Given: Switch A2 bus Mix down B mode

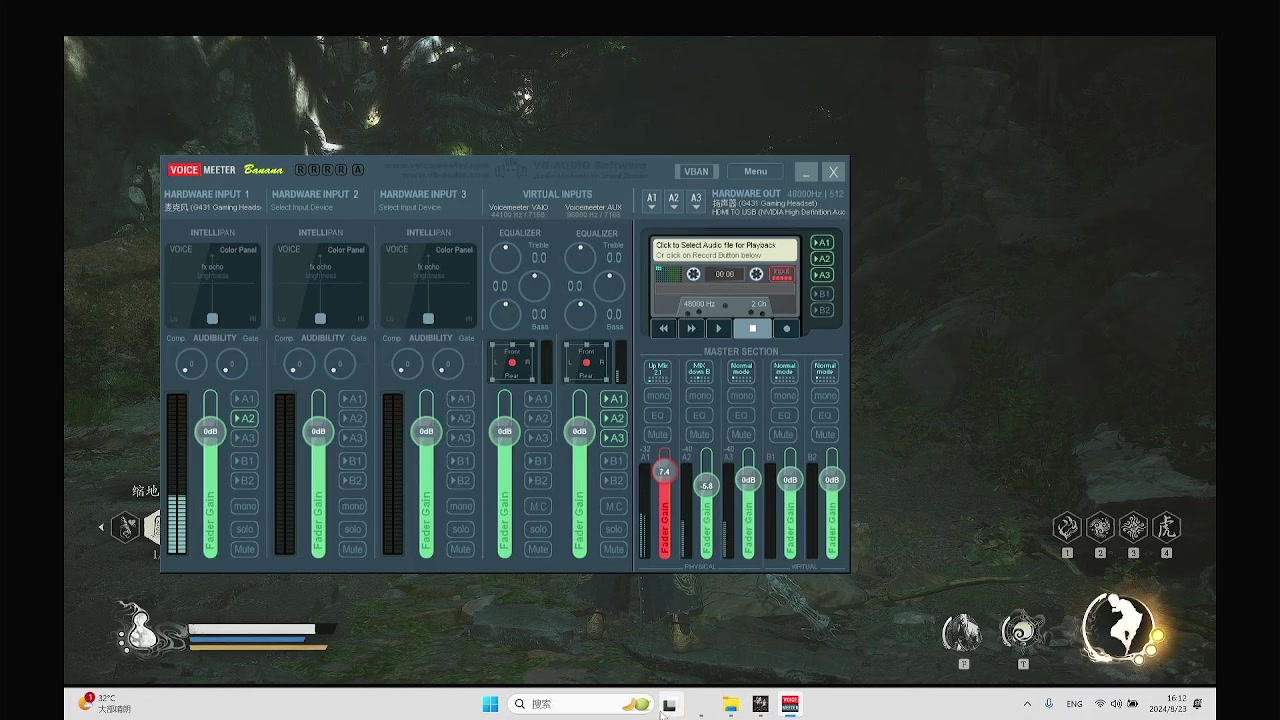Looking at the screenshot, I should [700, 370].
